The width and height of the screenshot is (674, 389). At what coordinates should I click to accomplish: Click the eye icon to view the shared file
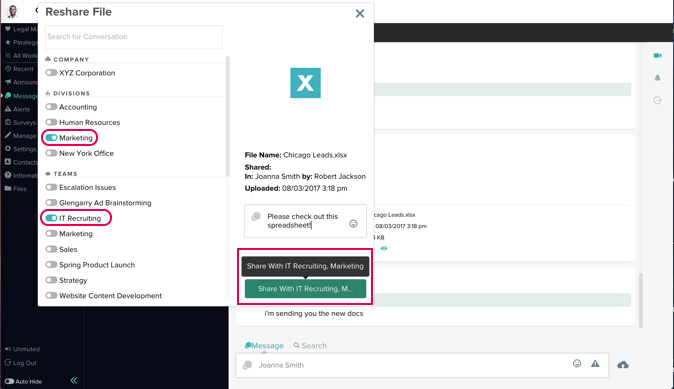tap(384, 248)
